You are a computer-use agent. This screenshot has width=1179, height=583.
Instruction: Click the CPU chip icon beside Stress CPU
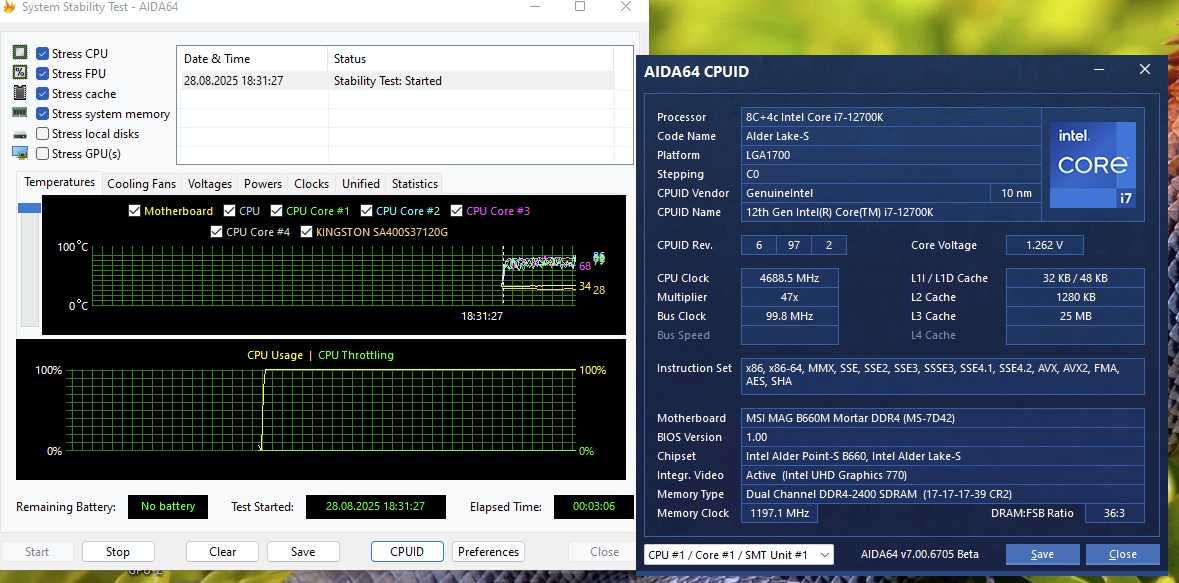tap(20, 53)
